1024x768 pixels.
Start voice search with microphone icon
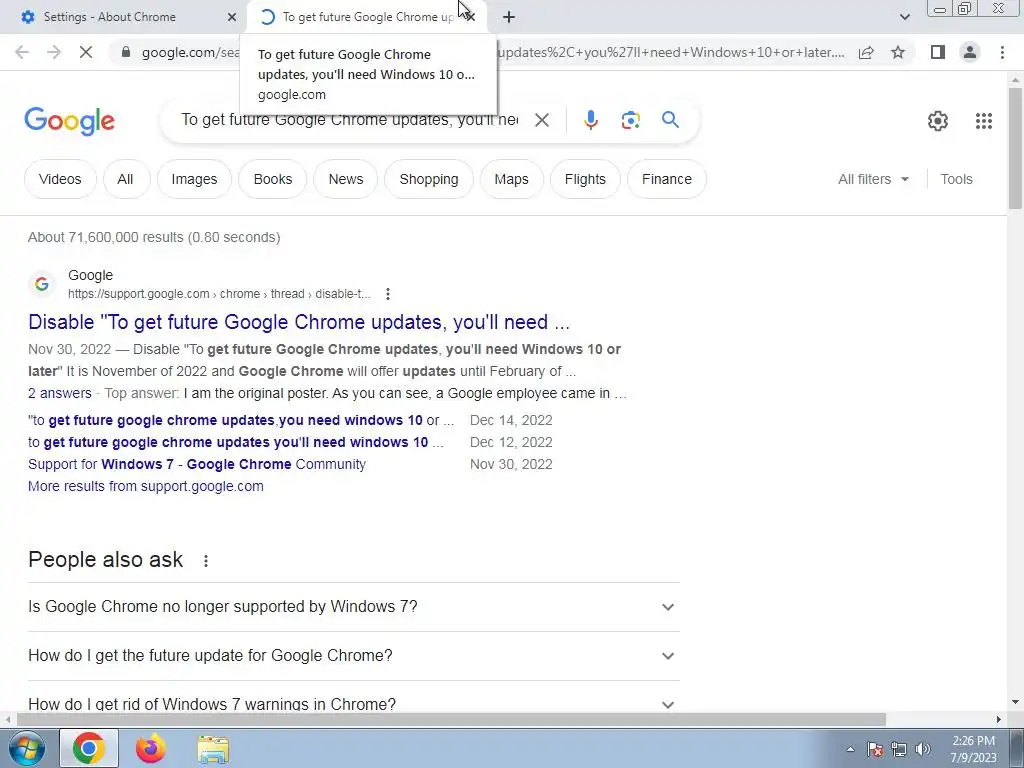590,120
